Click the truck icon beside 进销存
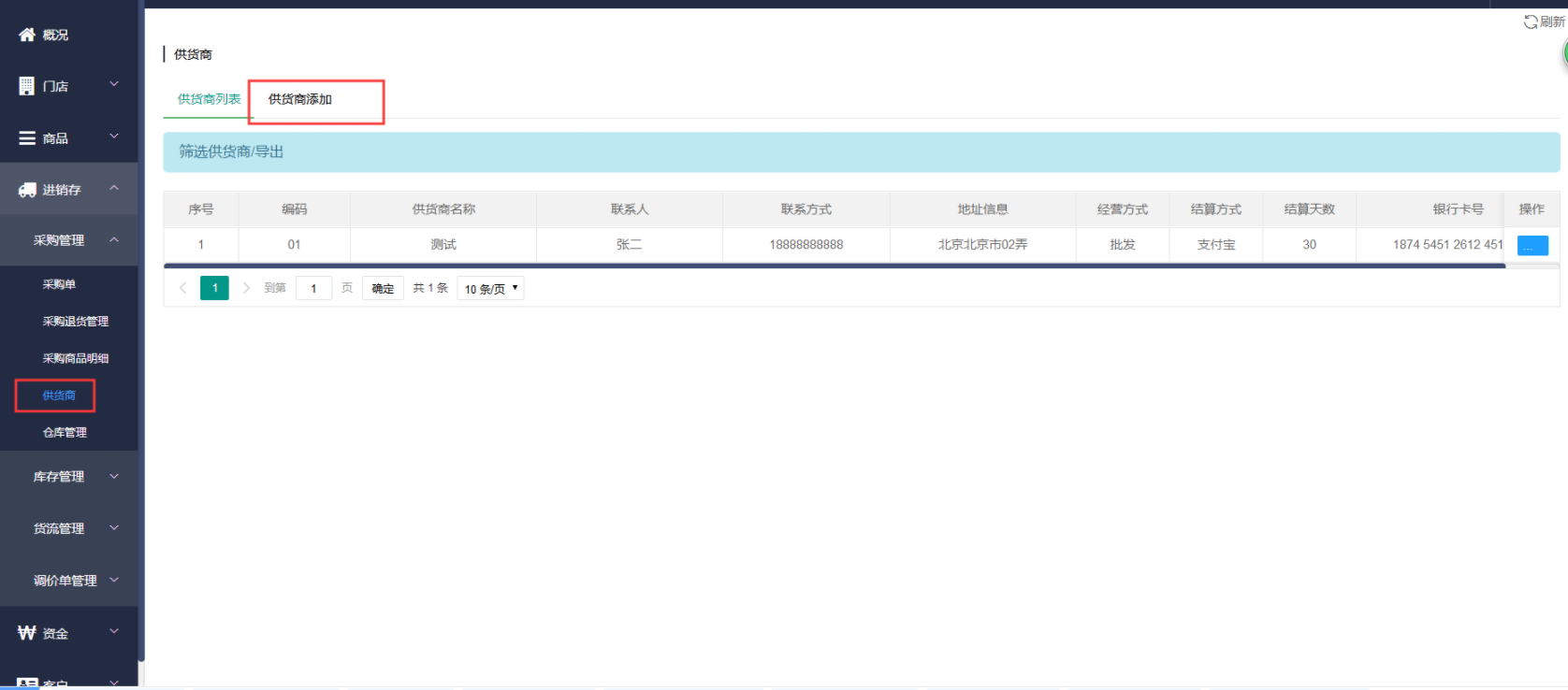 [27, 190]
